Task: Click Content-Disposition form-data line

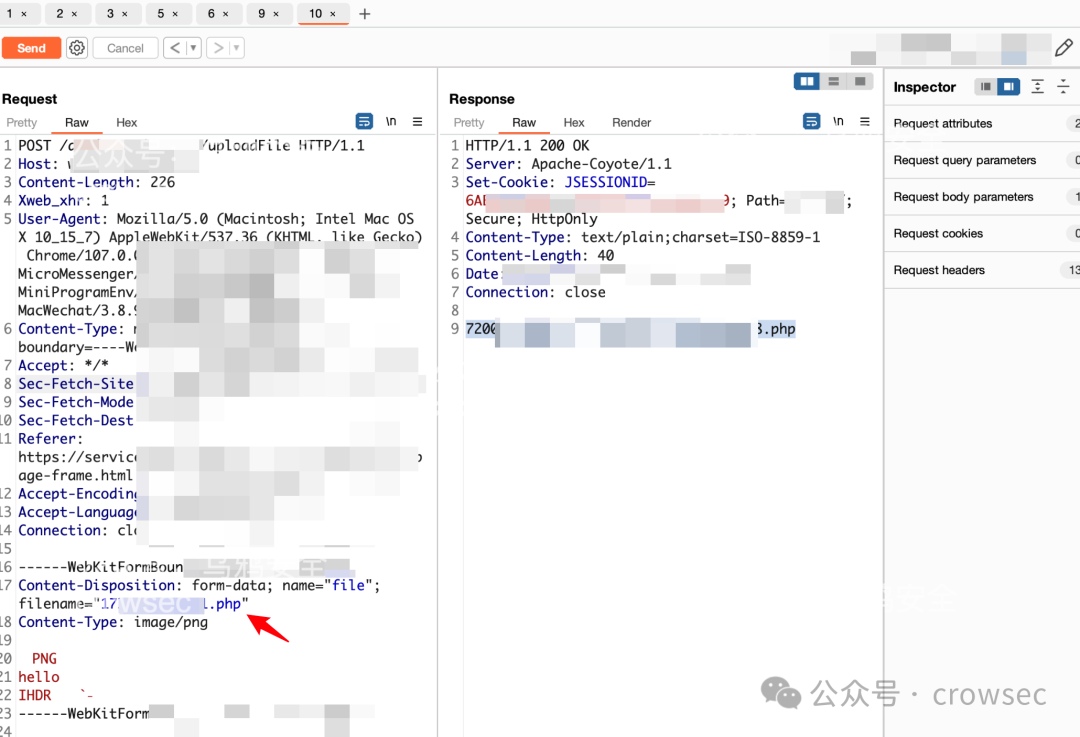Action: click(x=199, y=585)
